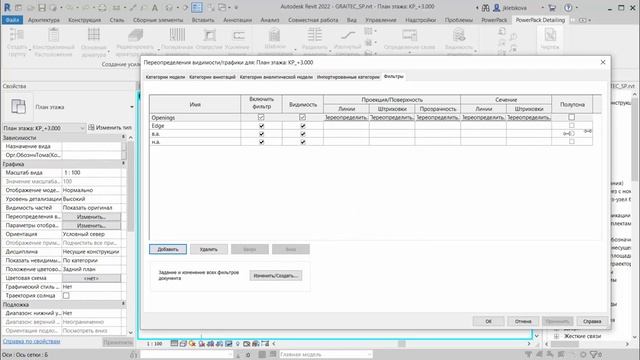640x360 pixels.
Task: Click the Properties panel scroll-down arrow
Action: pyautogui.click(x=131, y=333)
